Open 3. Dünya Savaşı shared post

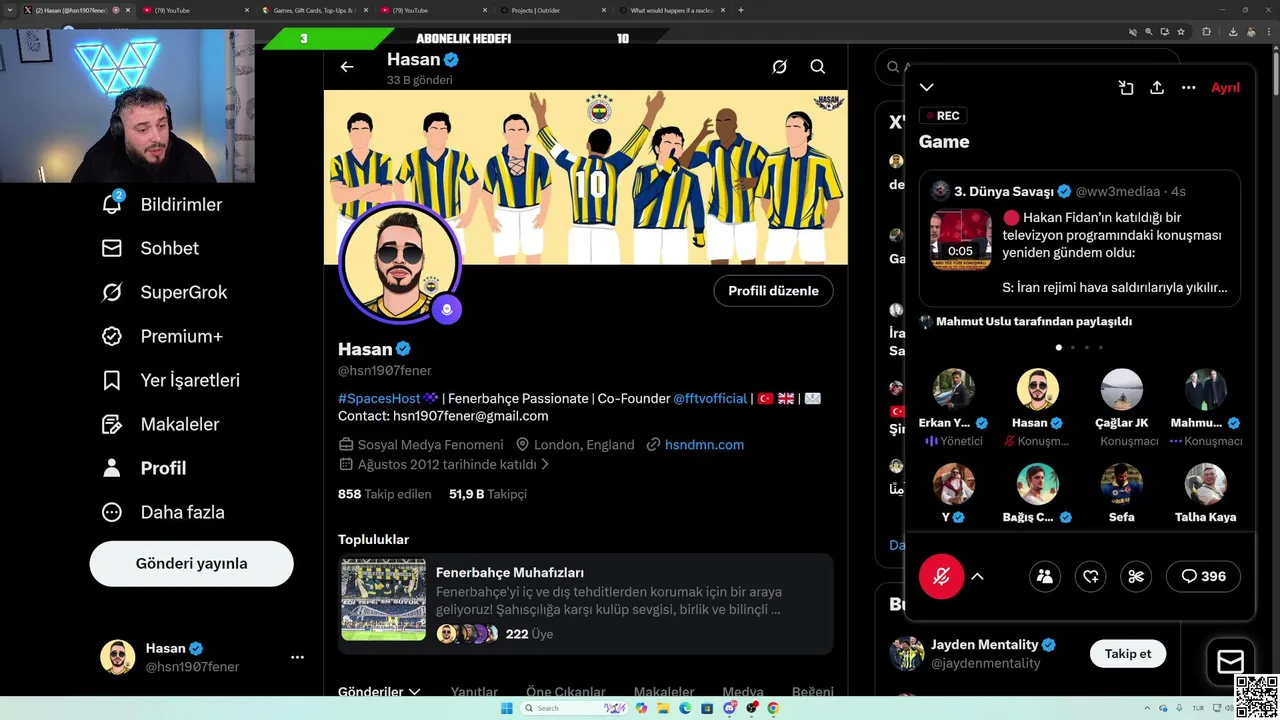[1080, 239]
